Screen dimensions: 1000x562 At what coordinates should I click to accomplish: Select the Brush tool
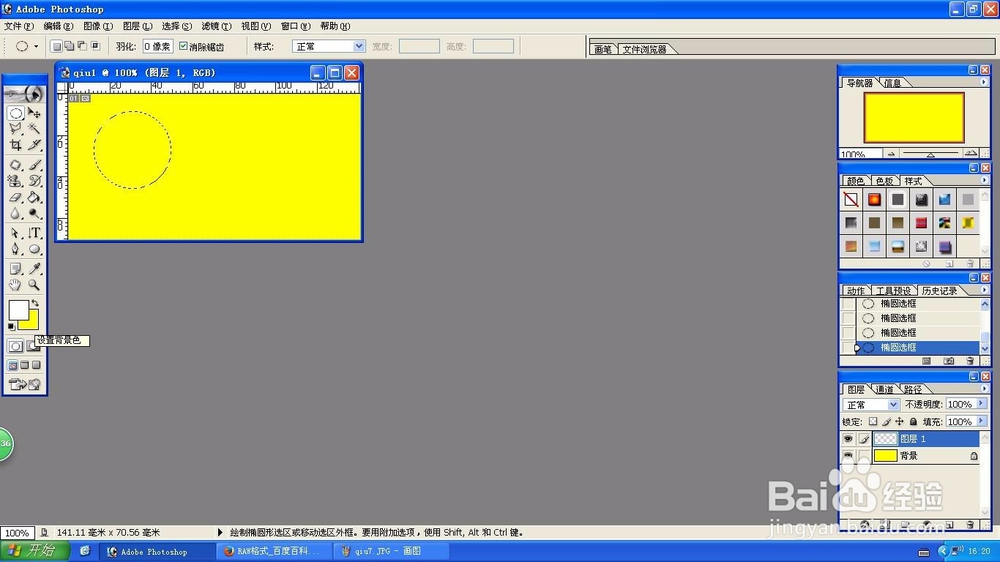(34, 165)
